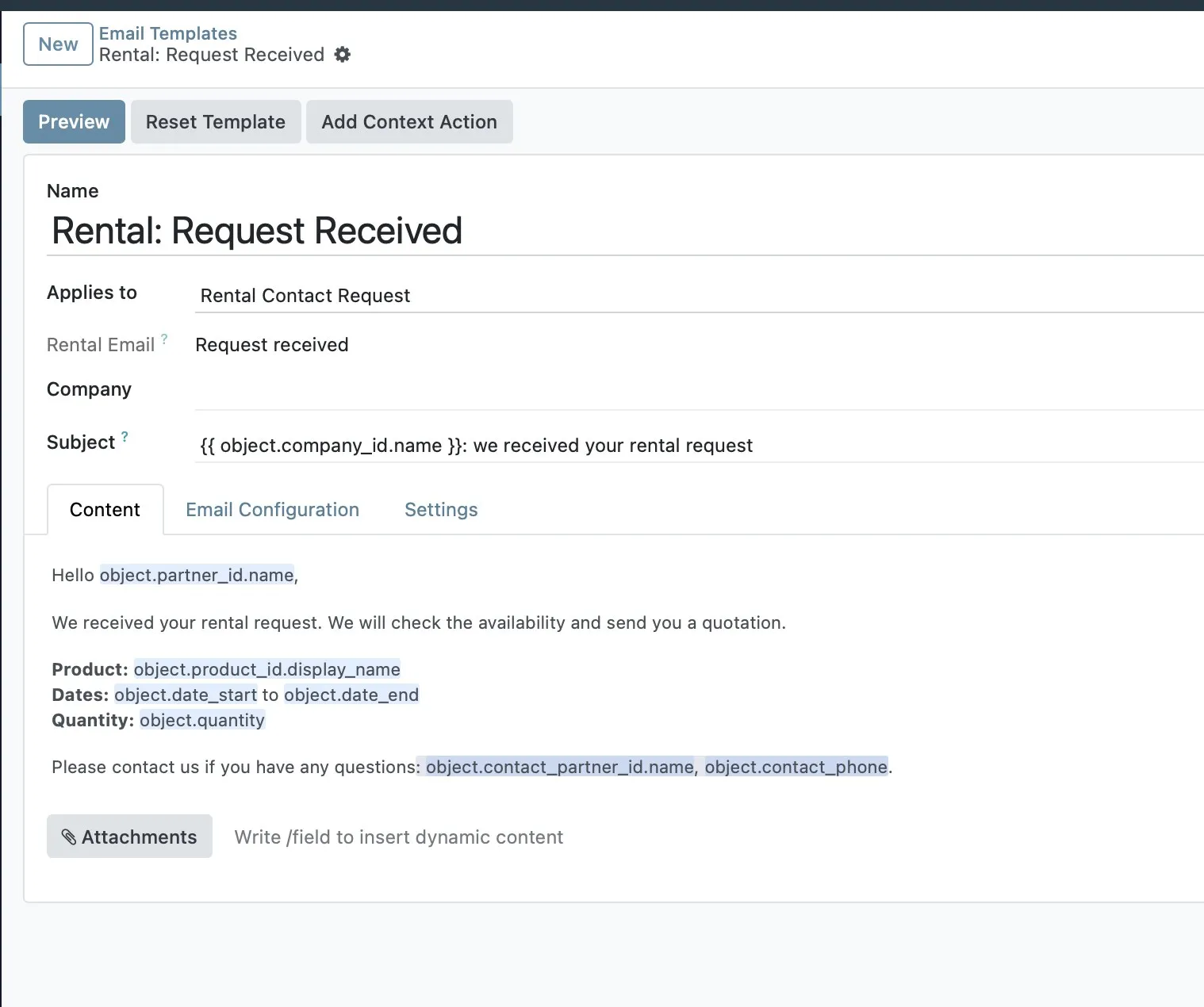1204x1007 pixels.
Task: Click the object.date_end placeholder
Action: [x=351, y=695]
